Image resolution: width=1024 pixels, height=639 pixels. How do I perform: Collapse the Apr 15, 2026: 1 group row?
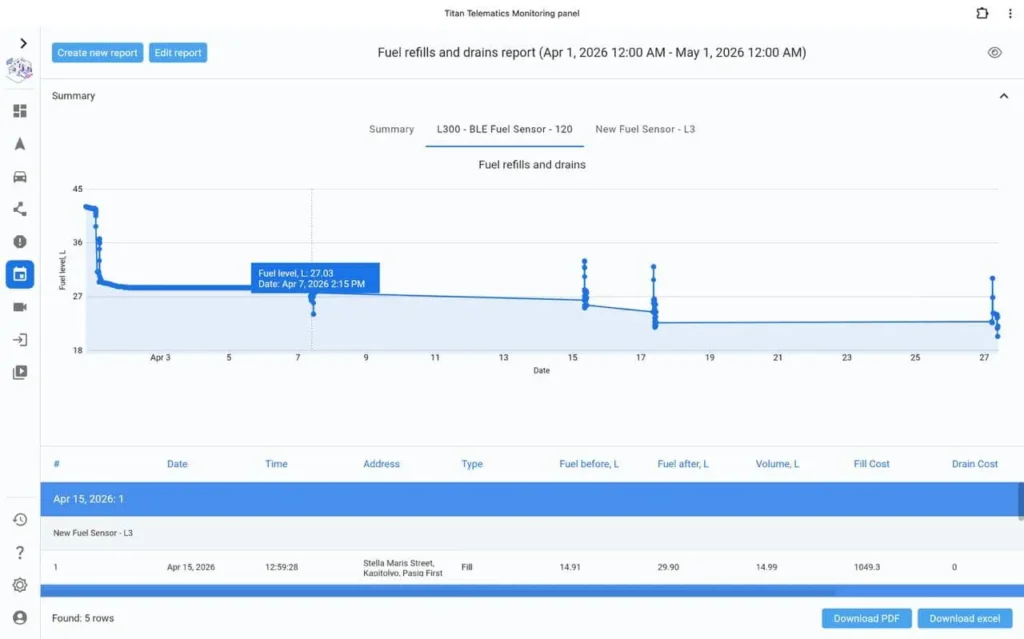coord(529,499)
